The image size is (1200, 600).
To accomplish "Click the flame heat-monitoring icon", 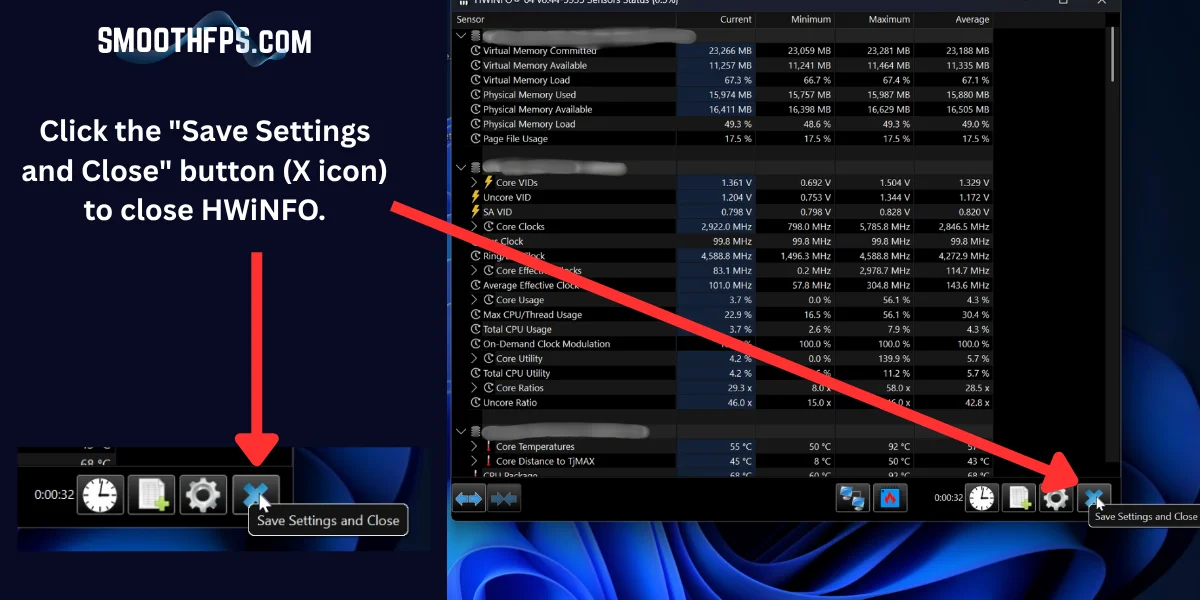I will click(890, 497).
